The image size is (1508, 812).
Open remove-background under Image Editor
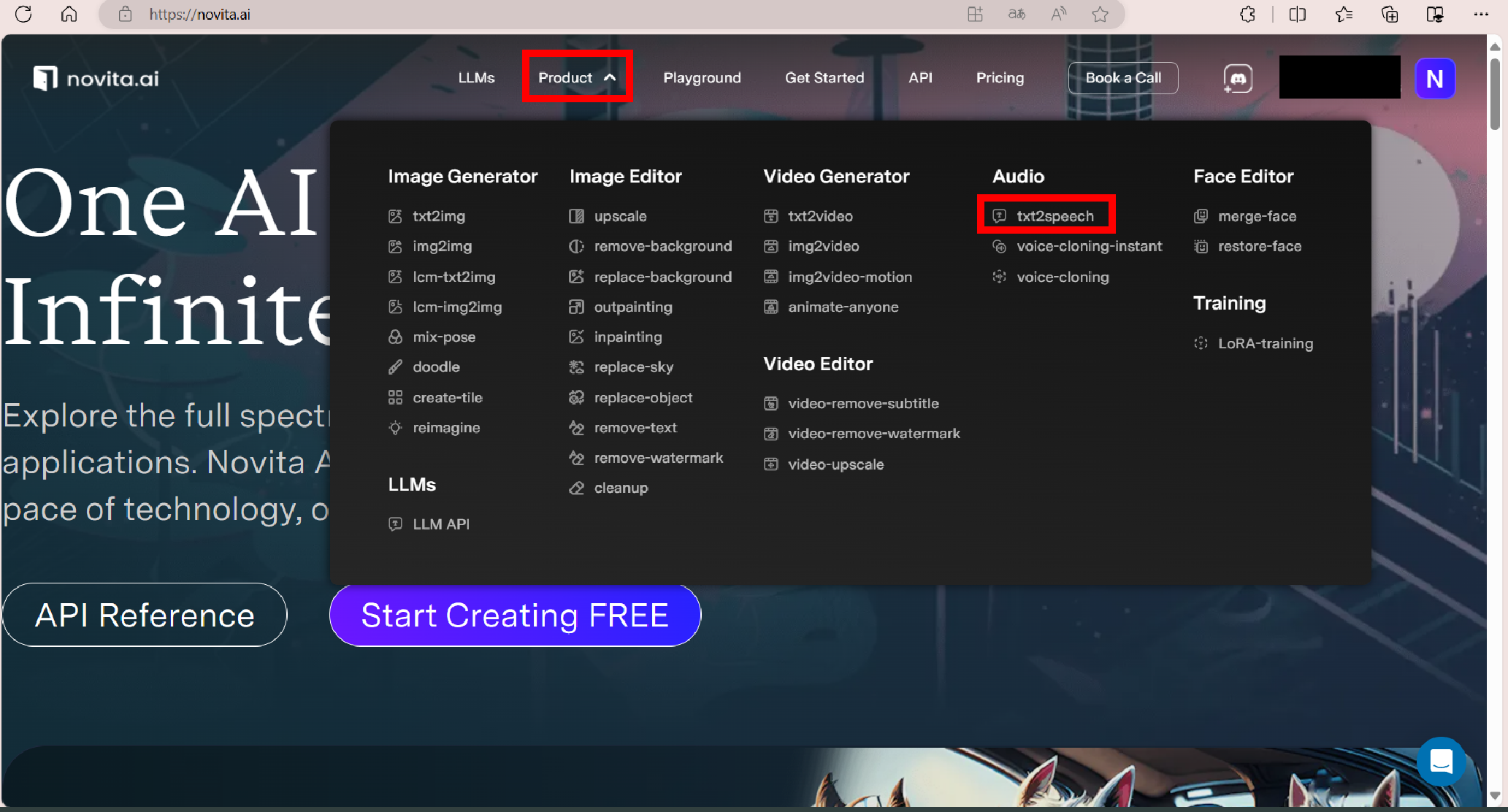pyautogui.click(x=662, y=246)
